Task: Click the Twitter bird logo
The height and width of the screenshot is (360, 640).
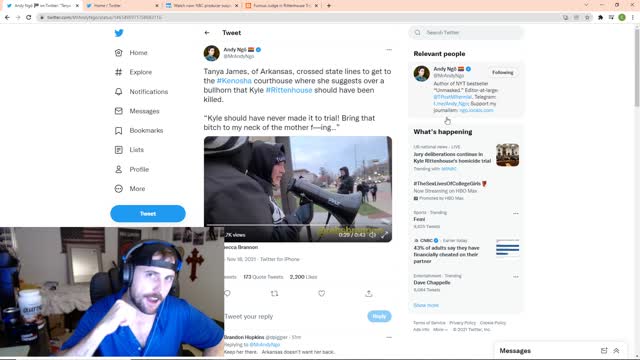Action: pos(119,33)
